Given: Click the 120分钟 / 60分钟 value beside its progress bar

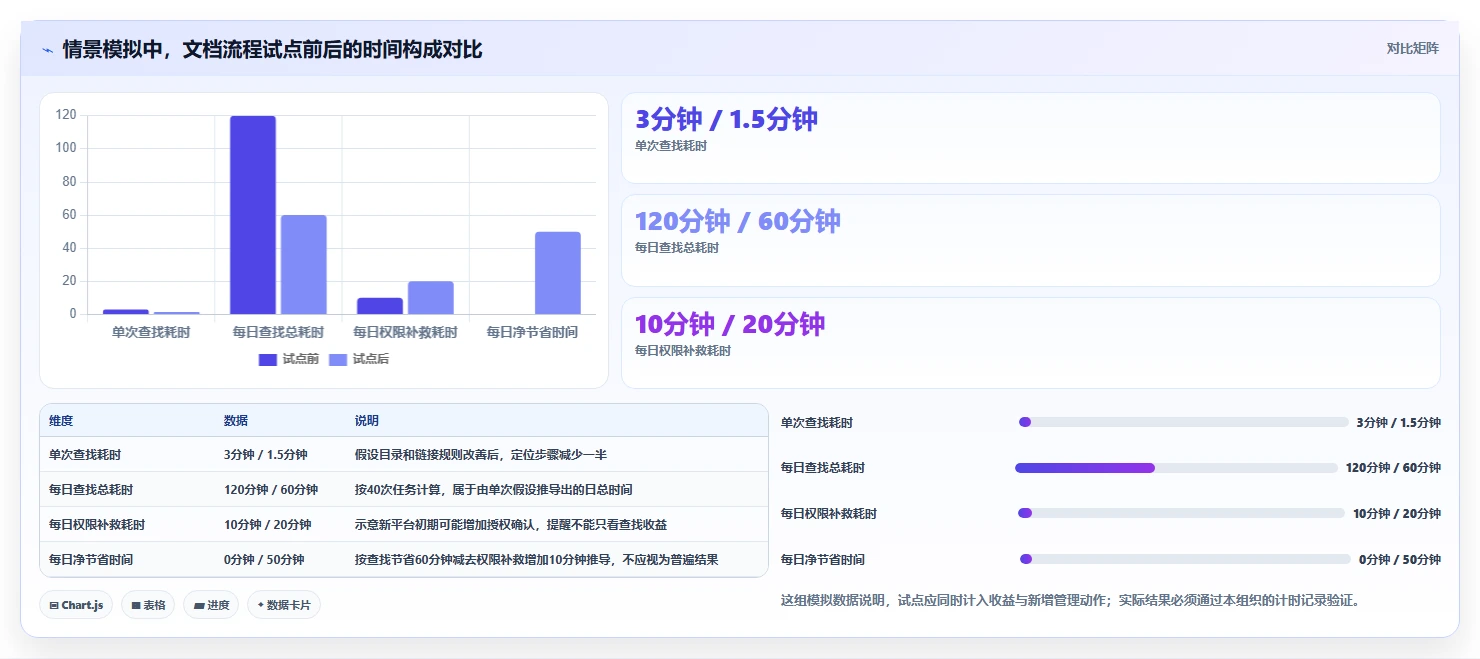Looking at the screenshot, I should coord(1393,468).
